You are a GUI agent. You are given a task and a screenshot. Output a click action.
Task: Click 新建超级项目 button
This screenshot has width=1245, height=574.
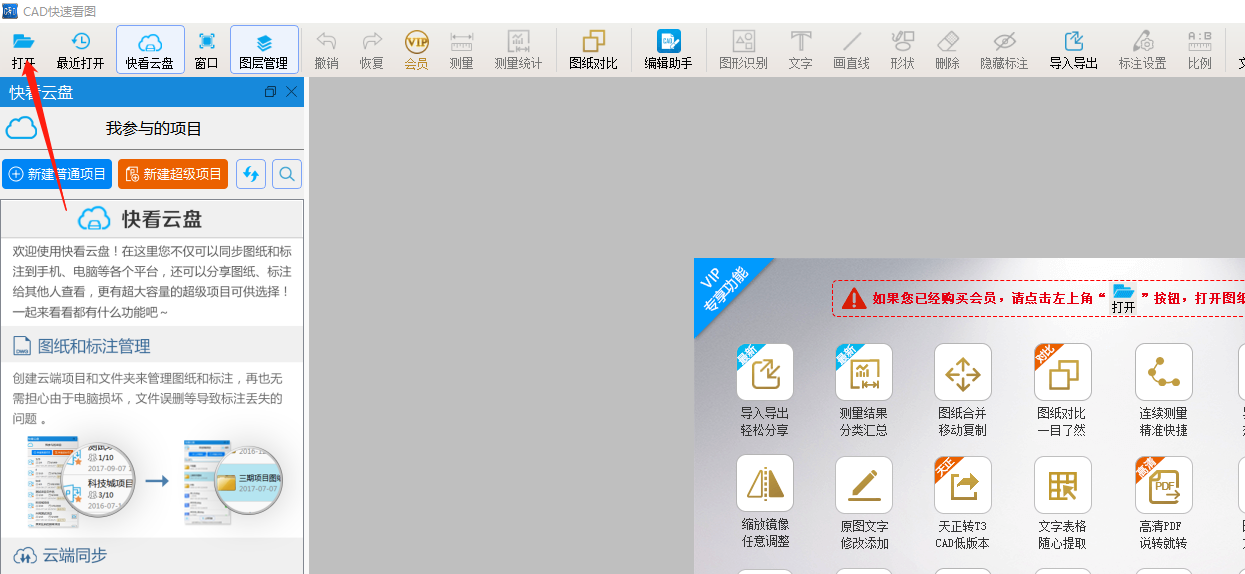[173, 174]
